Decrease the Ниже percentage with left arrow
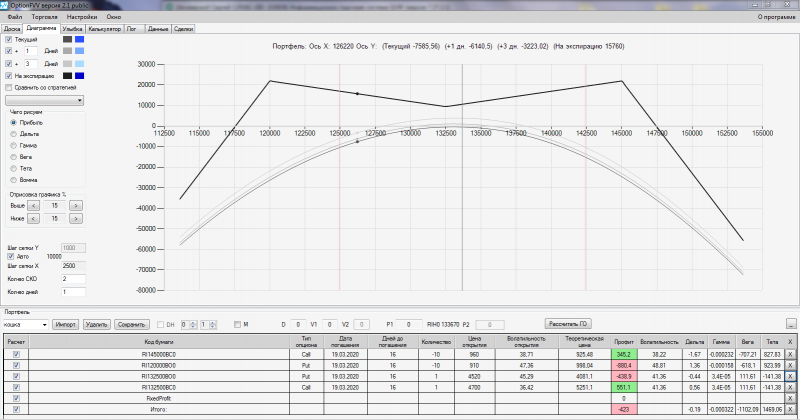Viewport: 800px width, 420px height. (x=33, y=218)
